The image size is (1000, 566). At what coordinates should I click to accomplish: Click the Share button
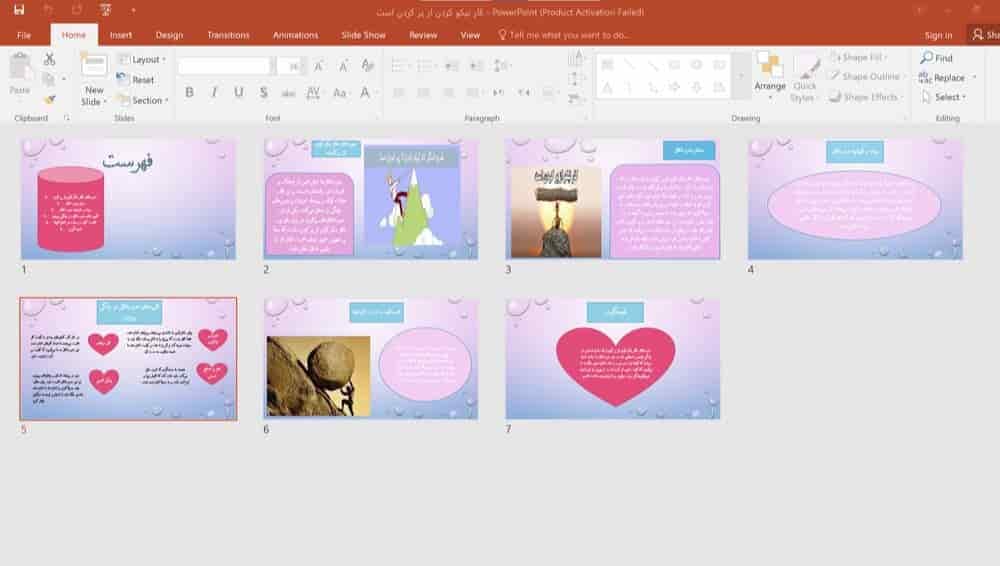(x=984, y=35)
